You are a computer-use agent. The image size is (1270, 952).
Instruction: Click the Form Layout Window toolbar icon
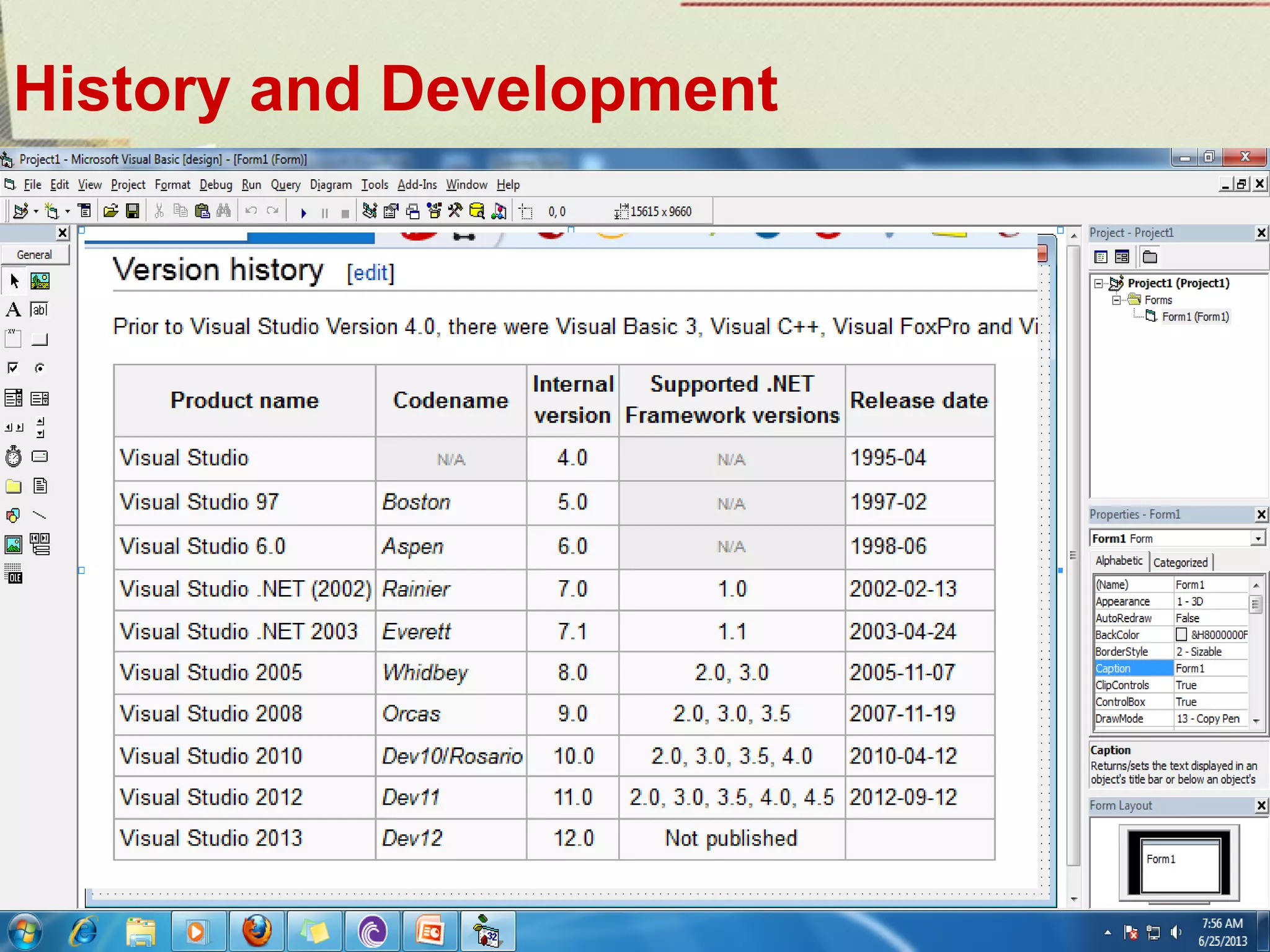(x=412, y=211)
